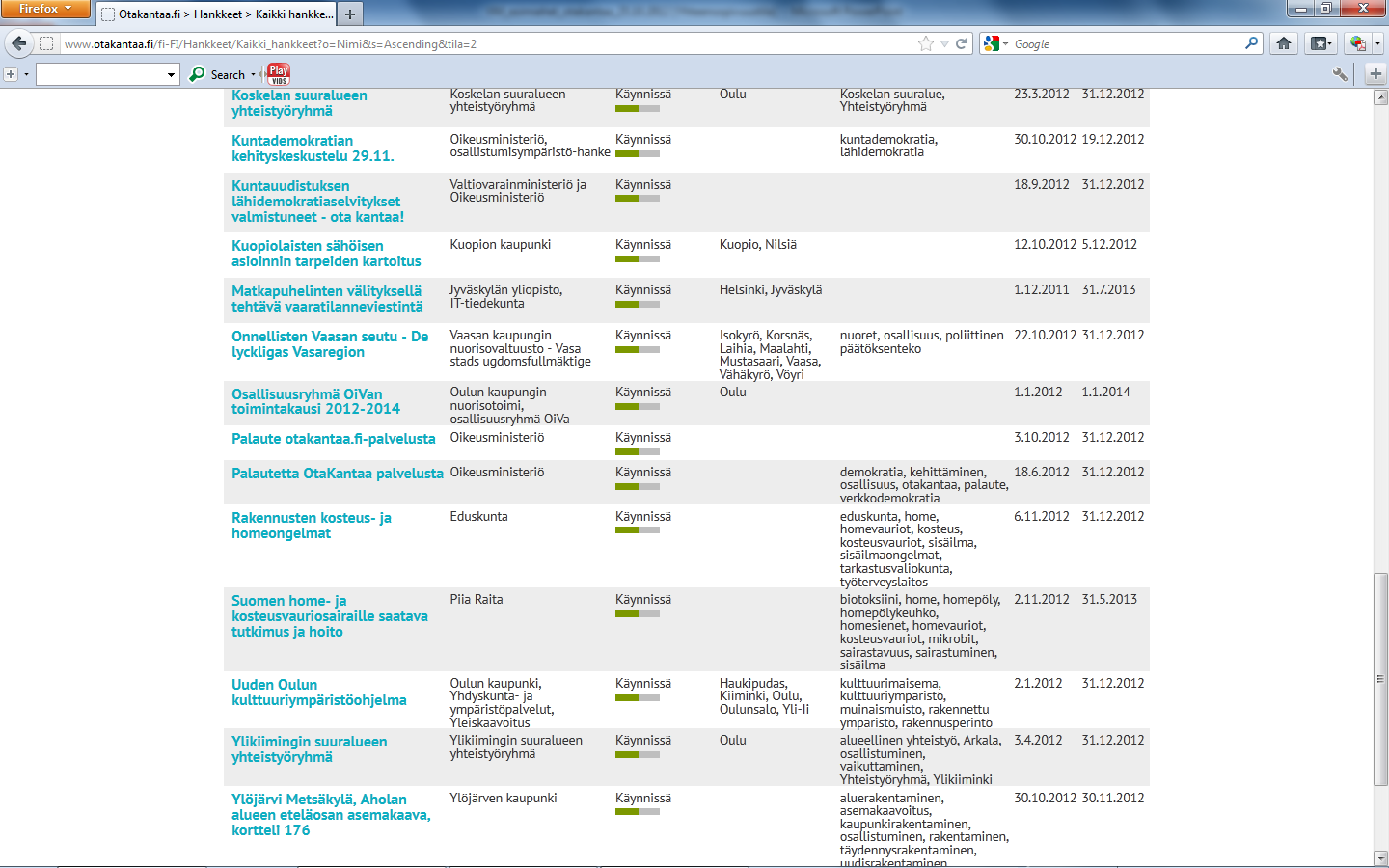Open Suomen home- ja kosteusvauriosairaille link

[x=330, y=616]
